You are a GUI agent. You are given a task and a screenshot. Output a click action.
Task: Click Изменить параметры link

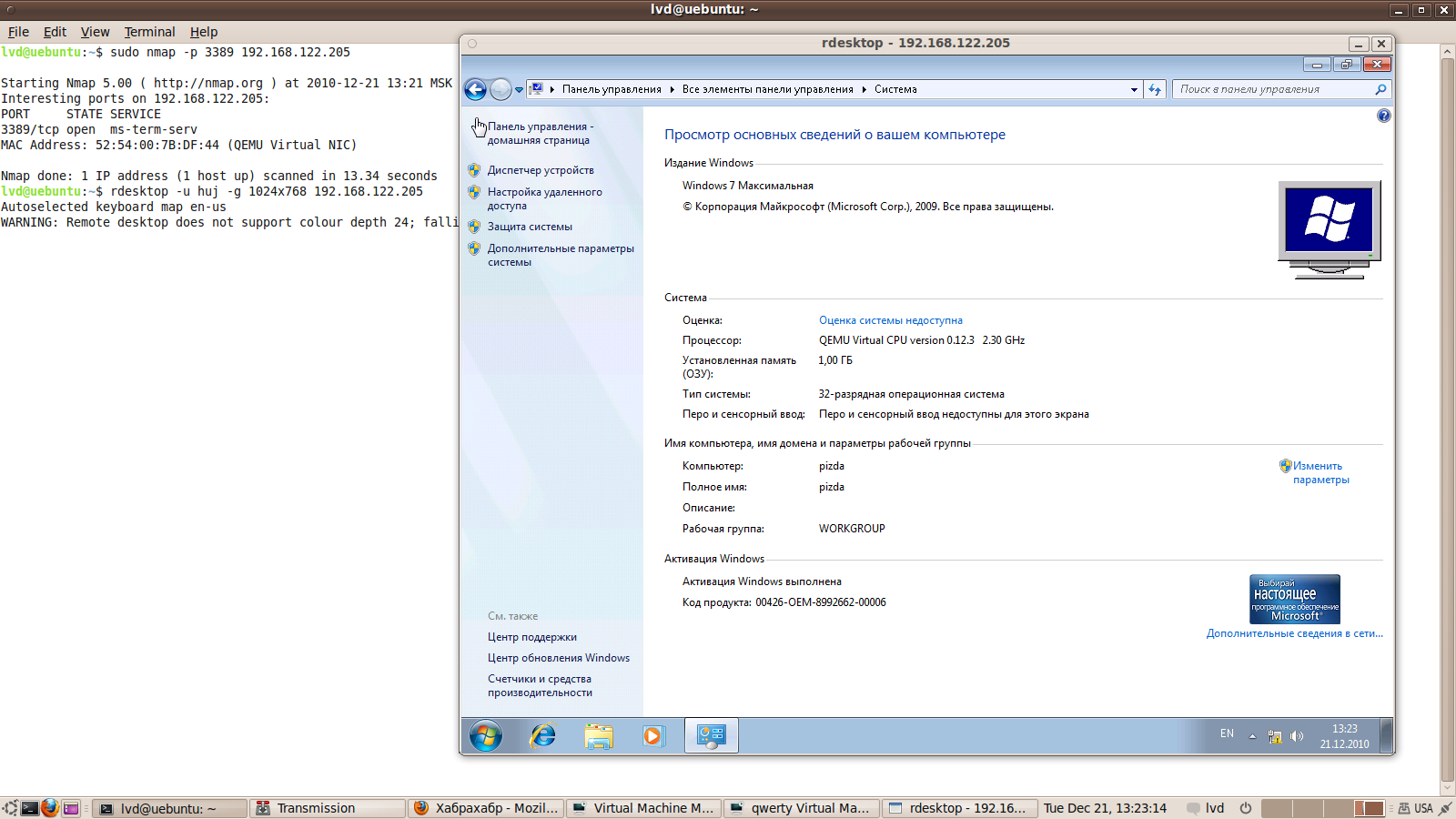pos(1320,472)
